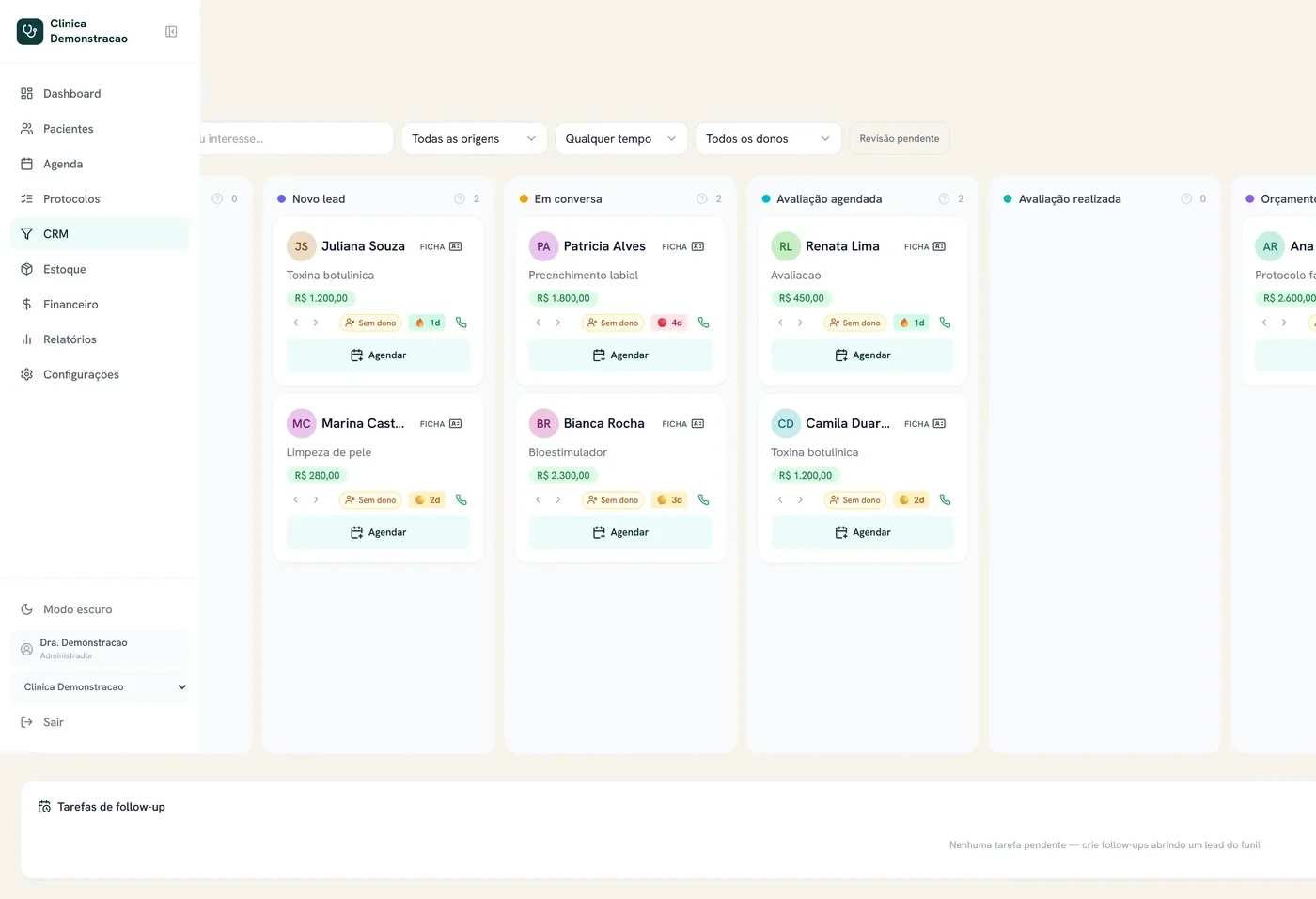Image resolution: width=1316 pixels, height=899 pixels.
Task: Open Protocolos in the sidebar
Action: (100, 199)
